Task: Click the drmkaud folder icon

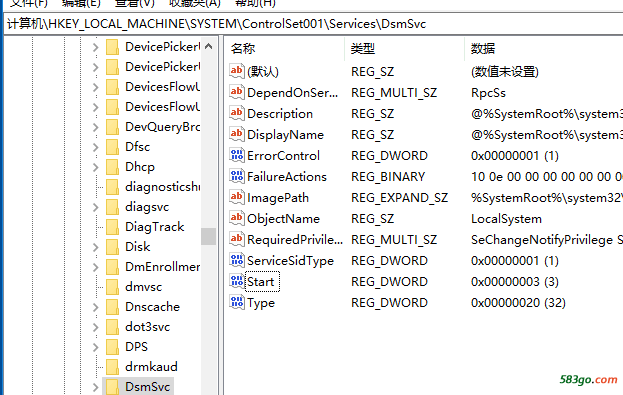Action: pyautogui.click(x=112, y=367)
